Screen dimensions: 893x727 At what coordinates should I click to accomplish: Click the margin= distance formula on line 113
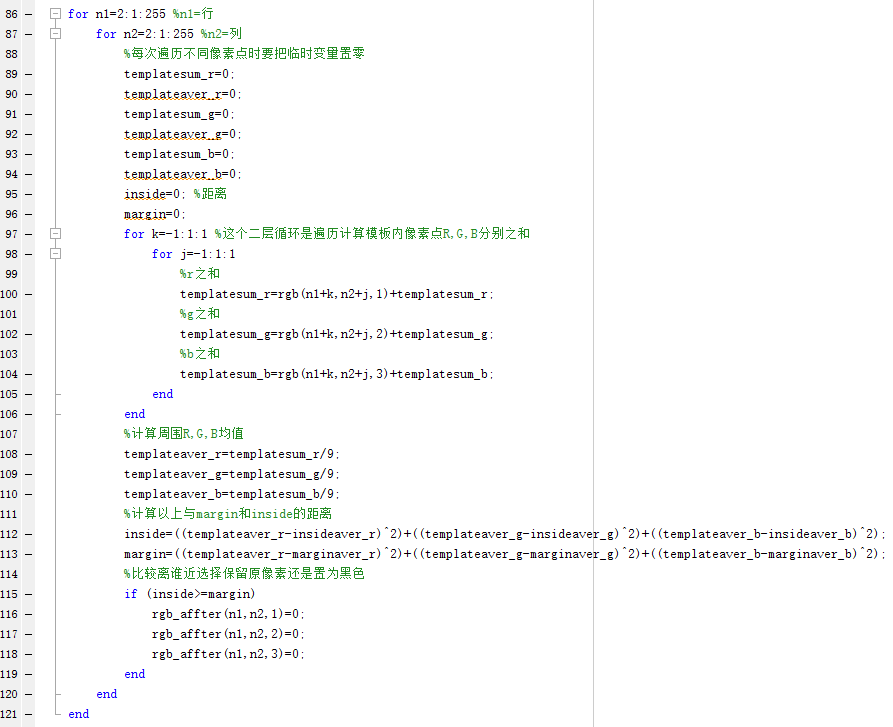[x=505, y=554]
